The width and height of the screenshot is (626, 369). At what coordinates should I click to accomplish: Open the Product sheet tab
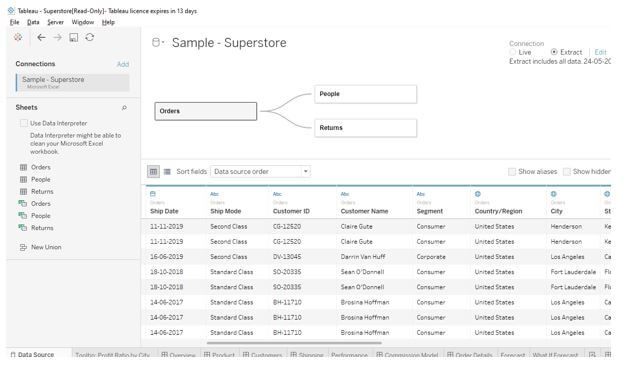click(219, 355)
